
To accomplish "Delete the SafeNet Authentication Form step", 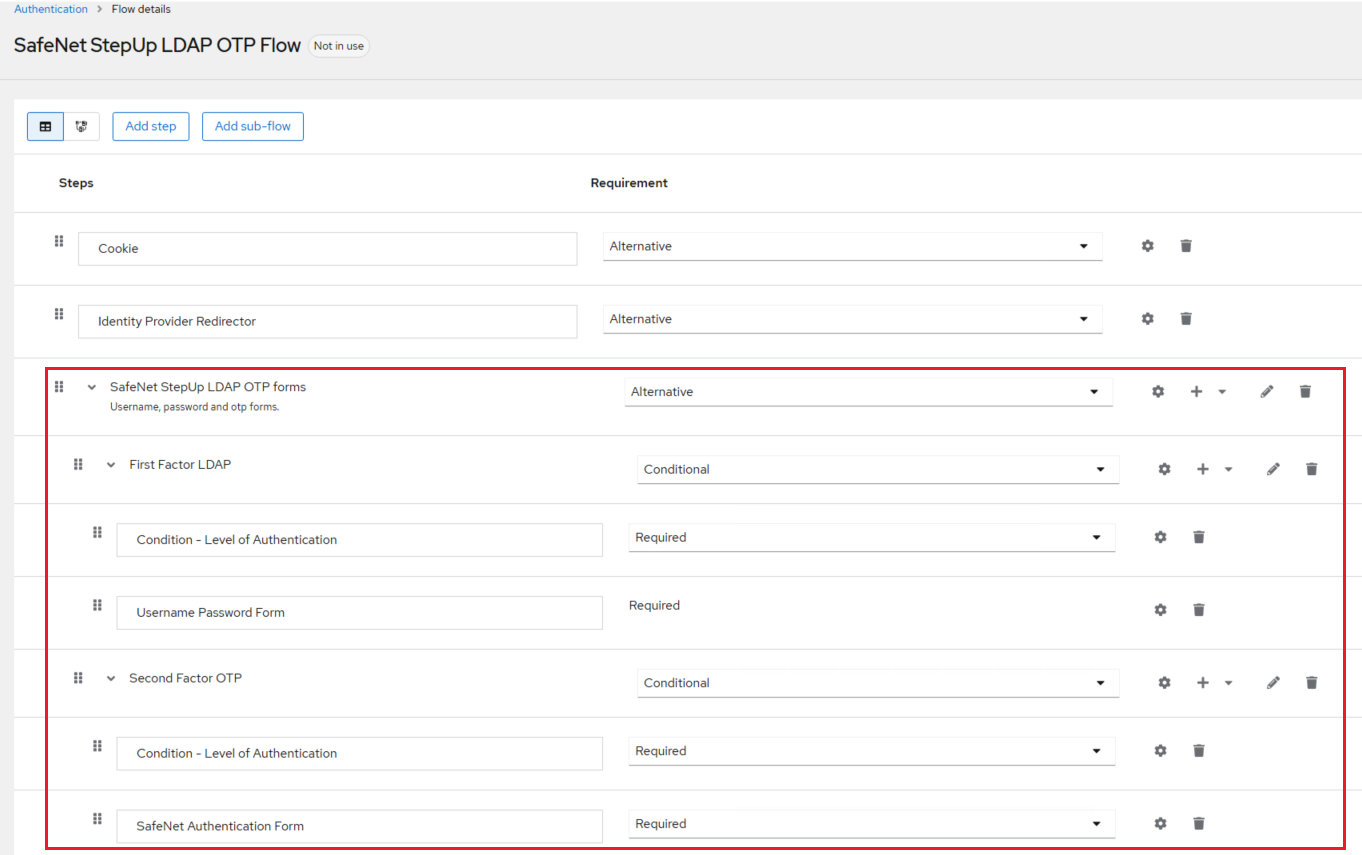I will [1199, 824].
